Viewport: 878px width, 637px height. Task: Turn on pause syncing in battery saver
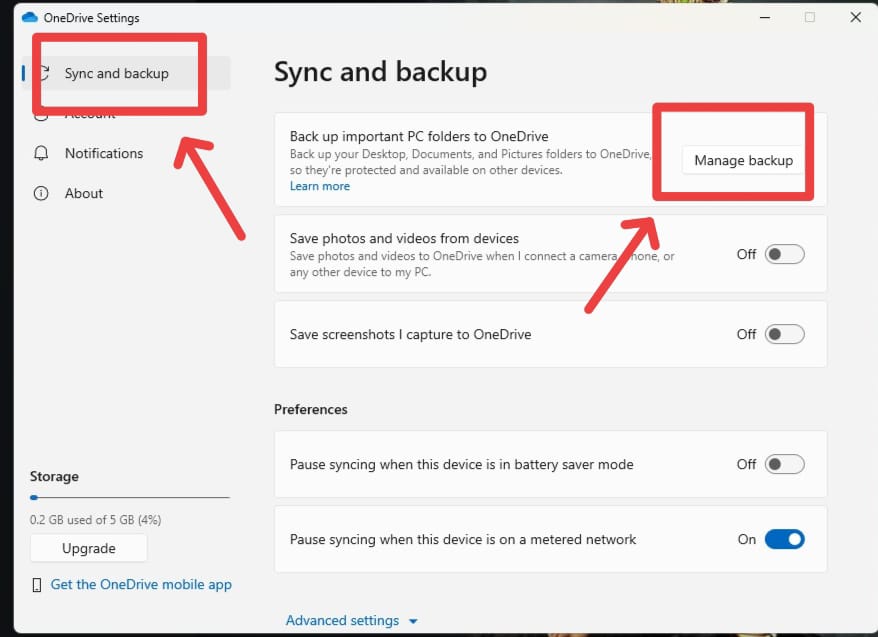784,464
